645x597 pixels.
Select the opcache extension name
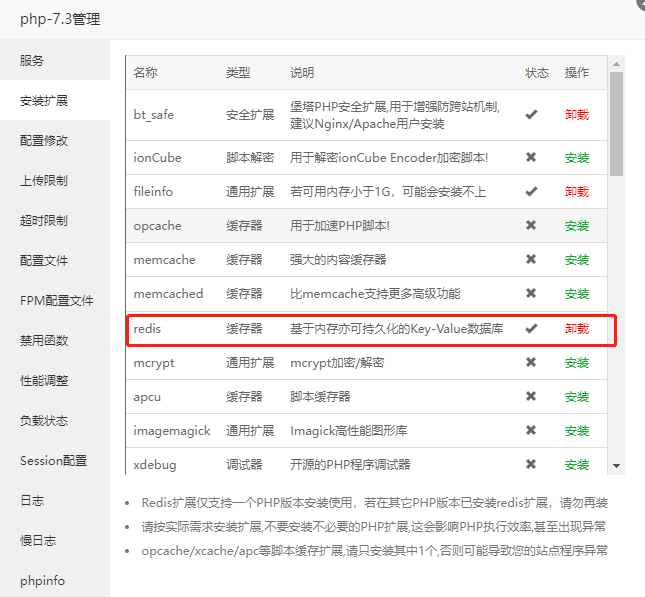coord(157,226)
